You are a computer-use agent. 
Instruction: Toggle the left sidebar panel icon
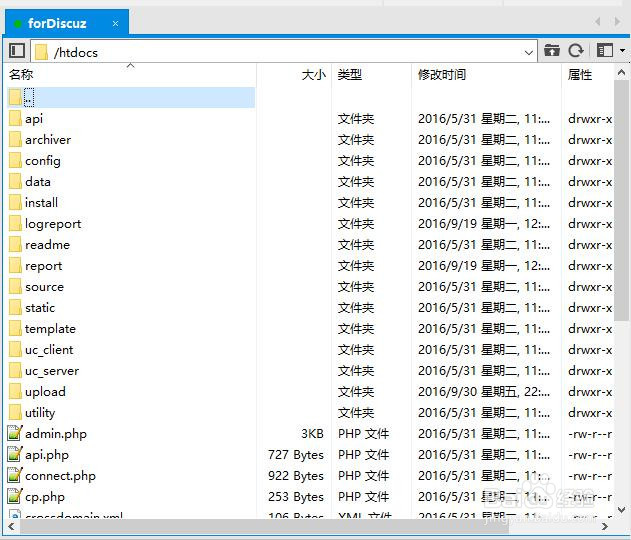click(x=16, y=51)
